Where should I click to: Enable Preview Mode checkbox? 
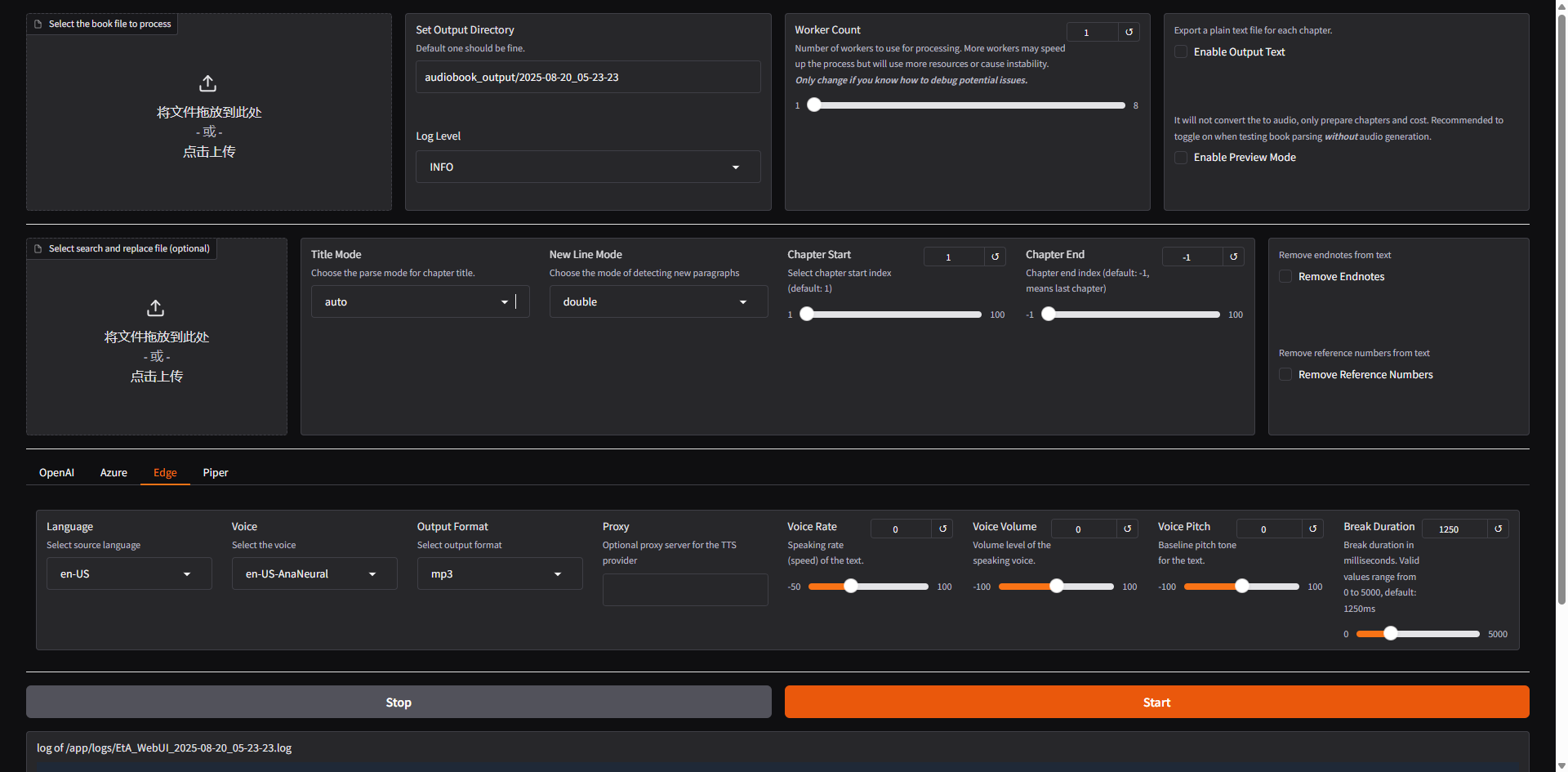(1181, 157)
